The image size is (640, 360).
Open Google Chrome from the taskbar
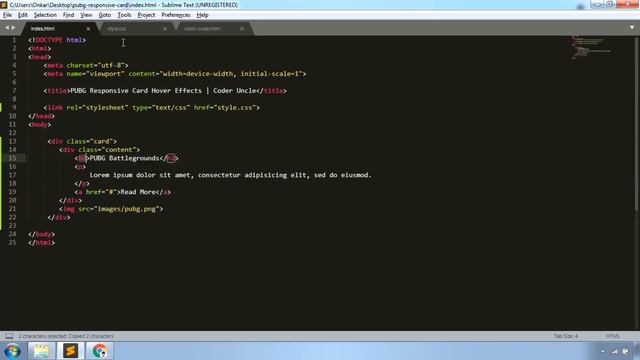[x=99, y=351]
